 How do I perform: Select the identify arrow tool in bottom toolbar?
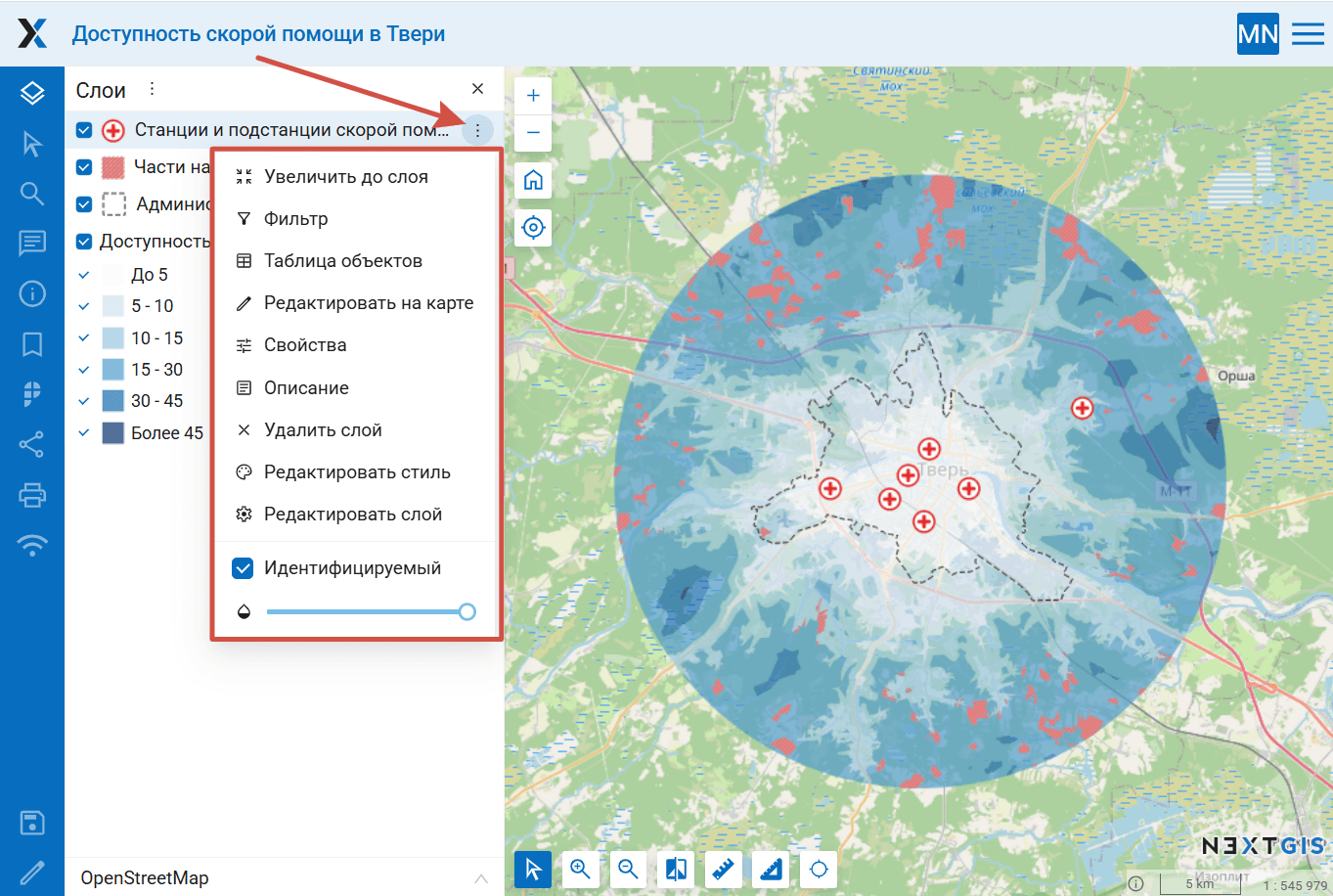(533, 869)
